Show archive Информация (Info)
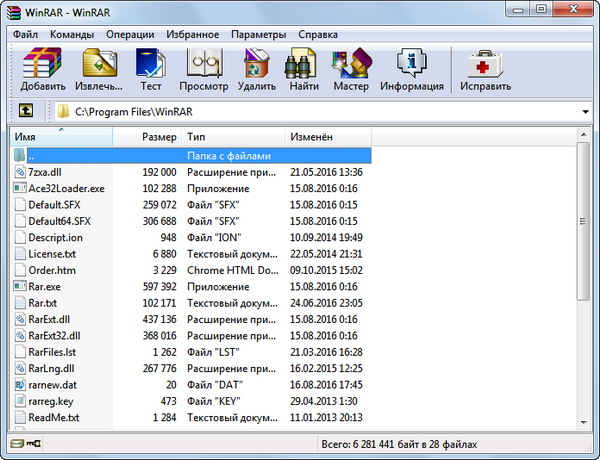This screenshot has height=460, width=600. (411, 68)
